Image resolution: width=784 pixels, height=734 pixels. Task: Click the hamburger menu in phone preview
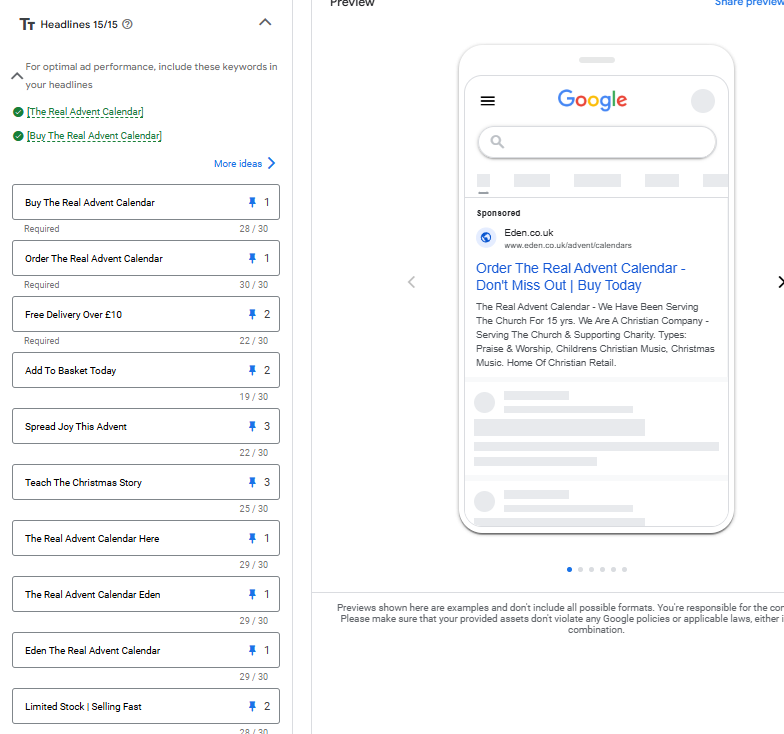click(x=488, y=101)
